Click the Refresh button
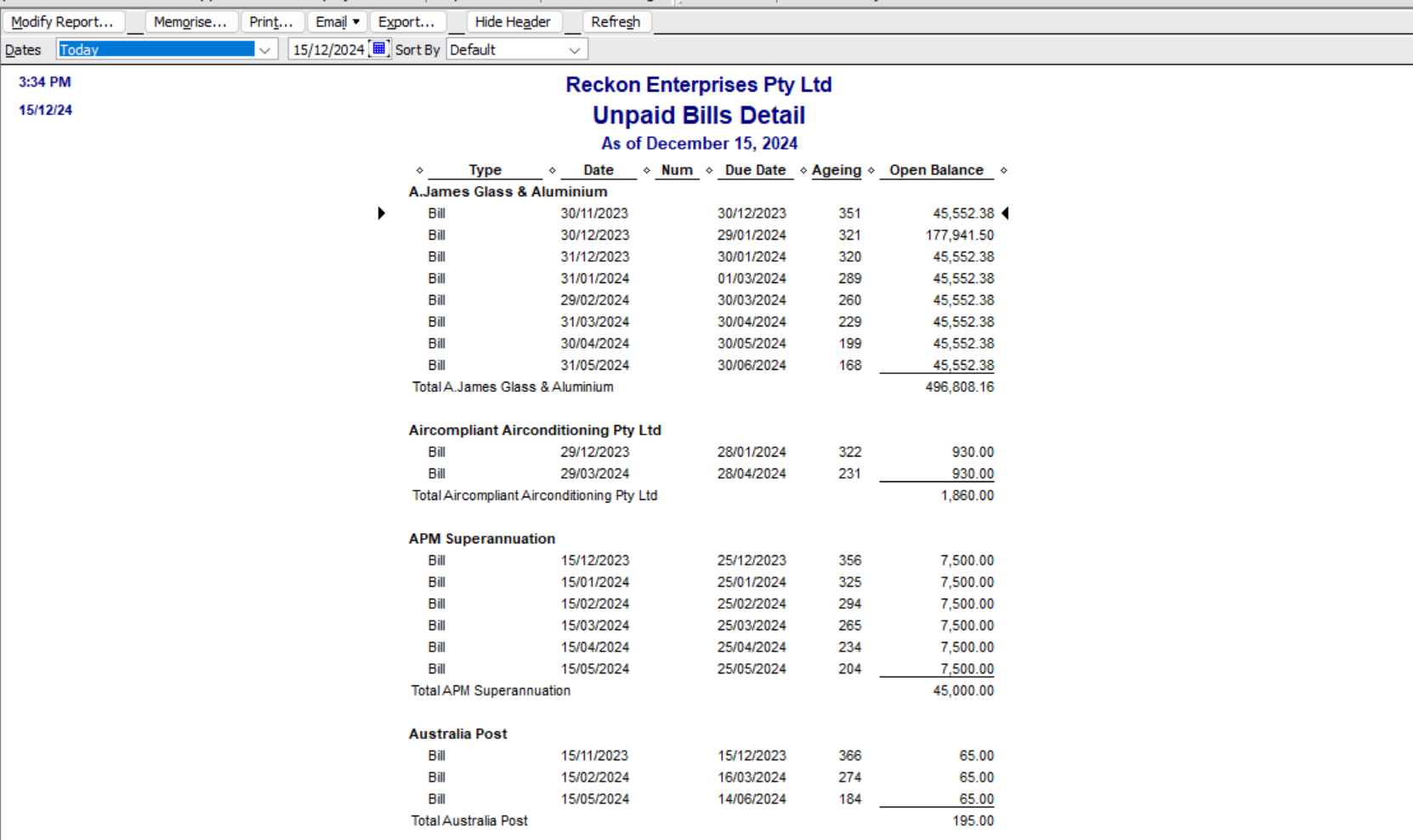Image resolution: width=1413 pixels, height=840 pixels. pyautogui.click(x=616, y=22)
